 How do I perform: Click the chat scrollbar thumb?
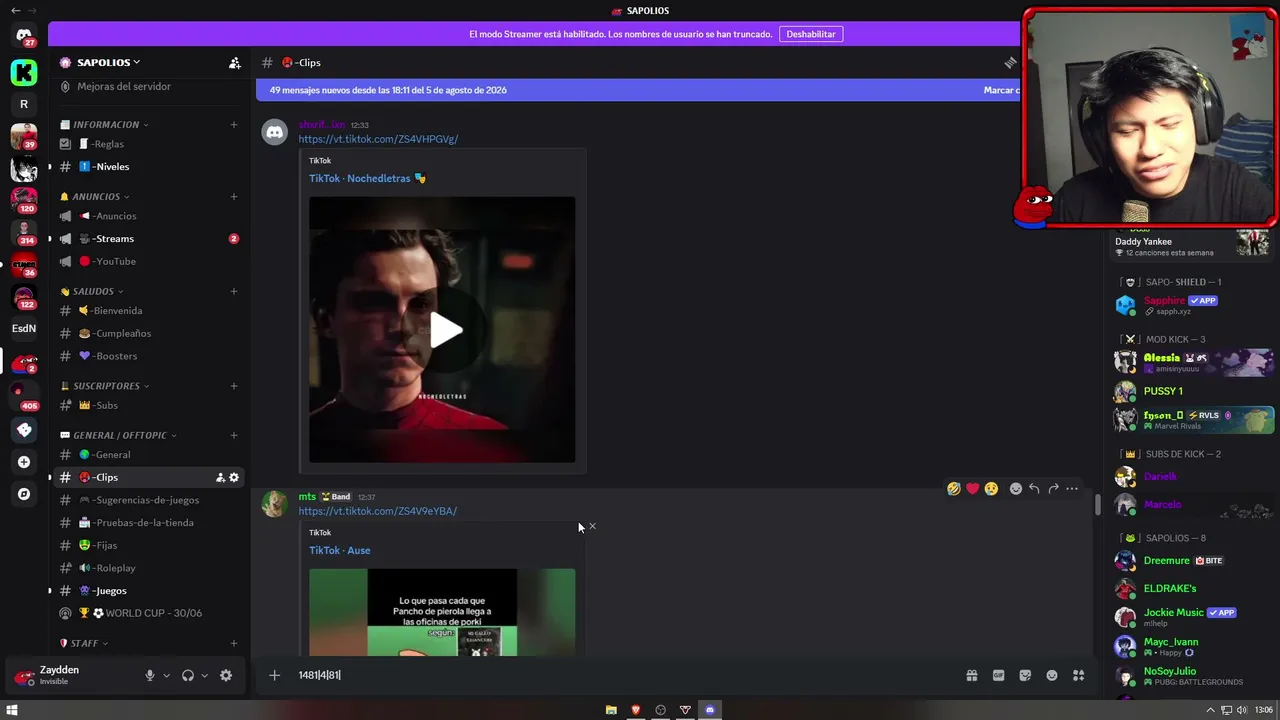pyautogui.click(x=1097, y=505)
